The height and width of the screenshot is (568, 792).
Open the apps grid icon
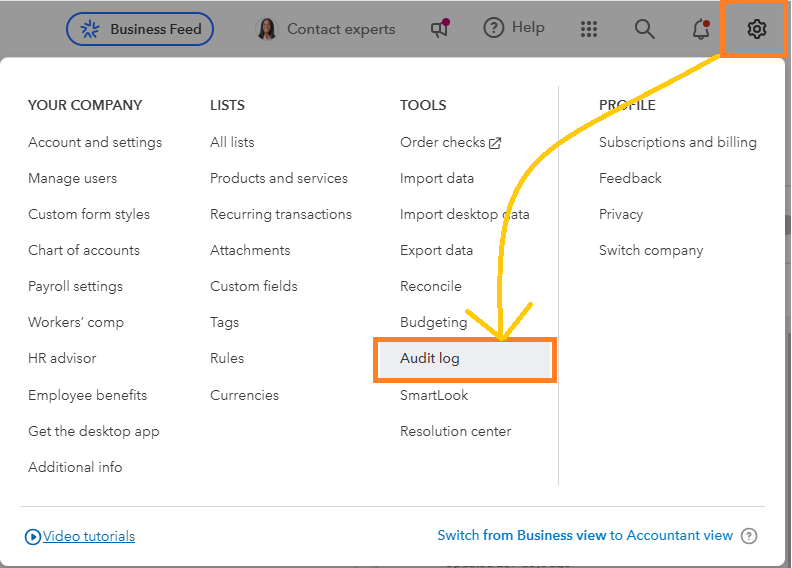coord(589,29)
